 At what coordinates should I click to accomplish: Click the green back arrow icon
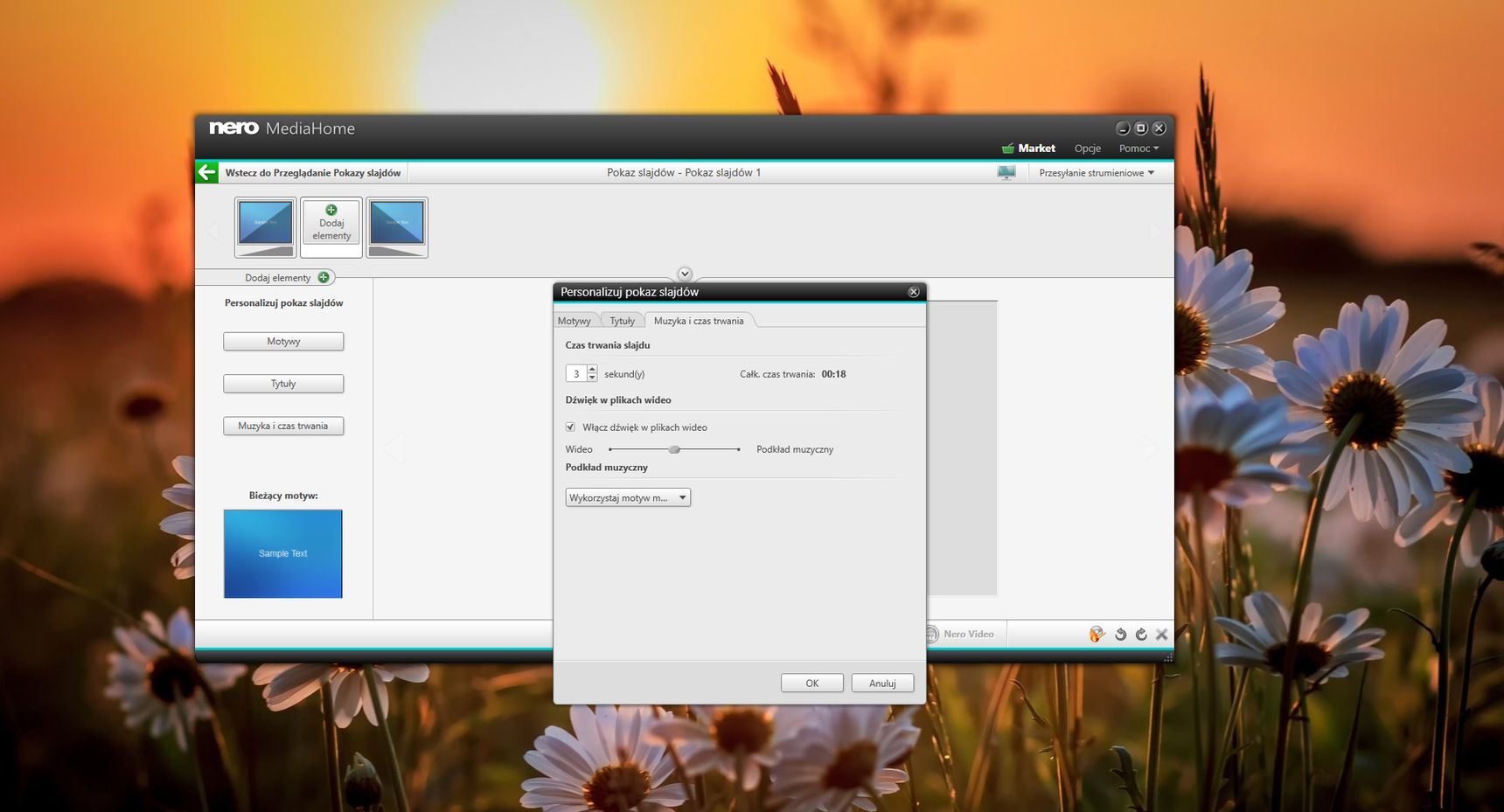(206, 172)
